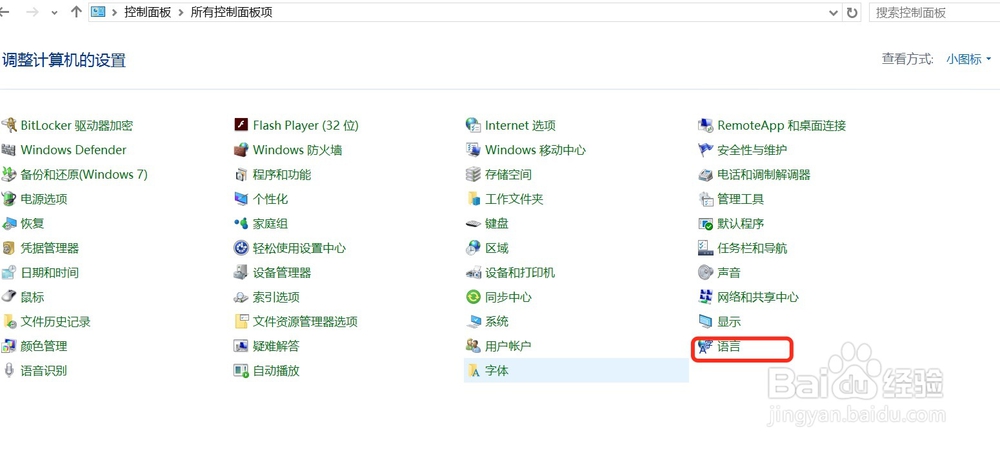Click the 控制面板 breadcrumb item
Image resolution: width=1000 pixels, height=449 pixels.
pyautogui.click(x=147, y=12)
